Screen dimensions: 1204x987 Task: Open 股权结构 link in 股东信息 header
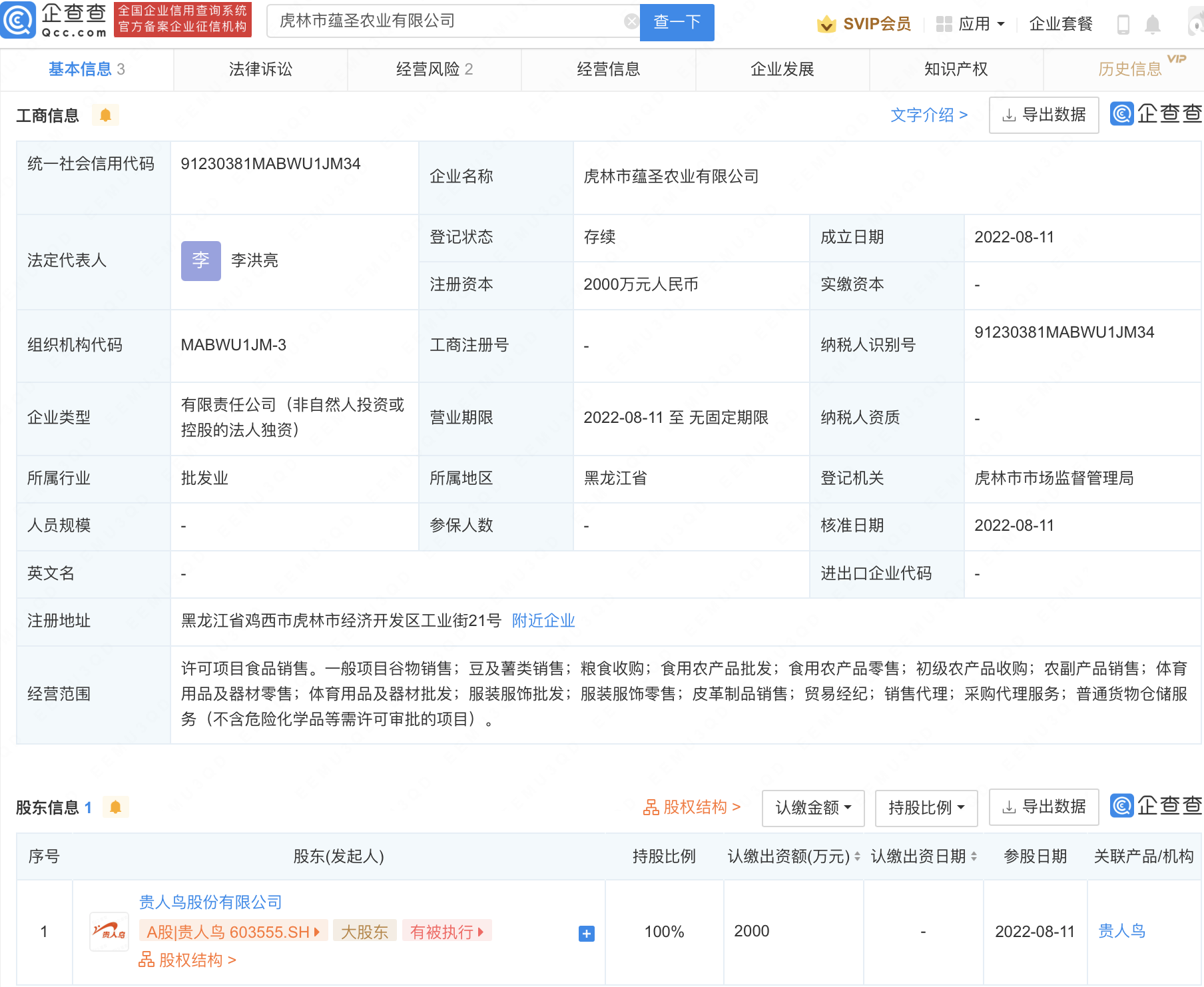[692, 807]
